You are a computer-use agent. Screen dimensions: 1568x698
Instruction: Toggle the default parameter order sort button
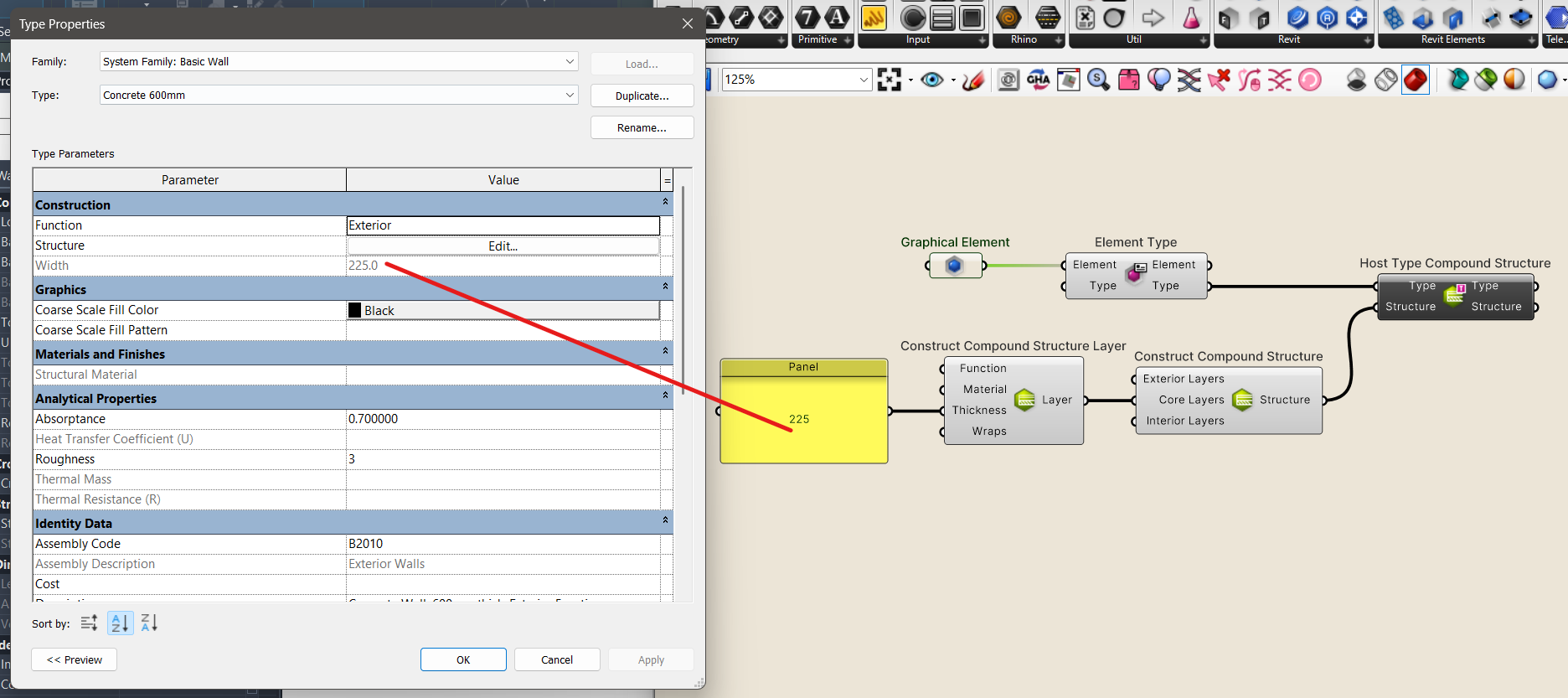tap(90, 623)
